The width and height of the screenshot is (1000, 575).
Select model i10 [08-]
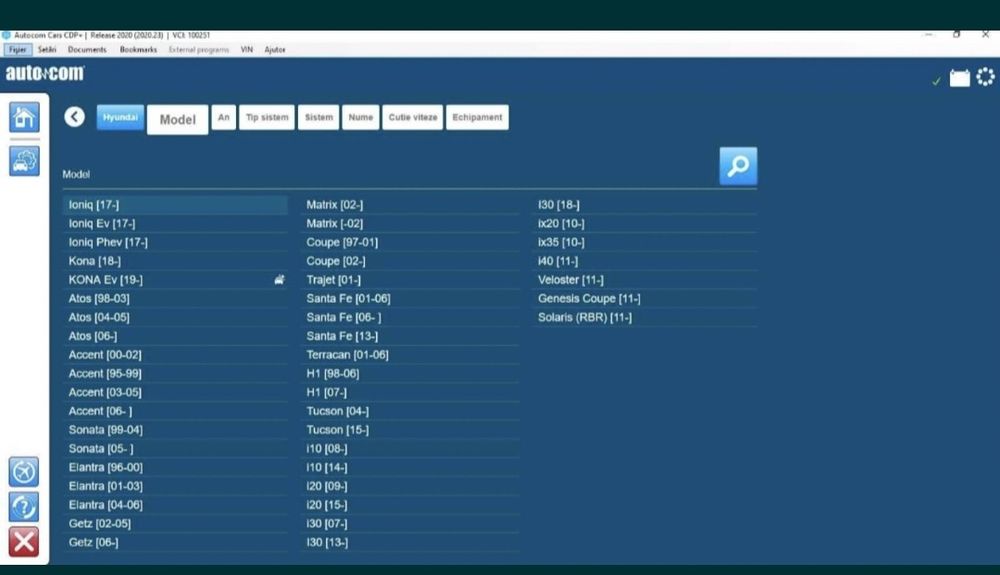410,449
